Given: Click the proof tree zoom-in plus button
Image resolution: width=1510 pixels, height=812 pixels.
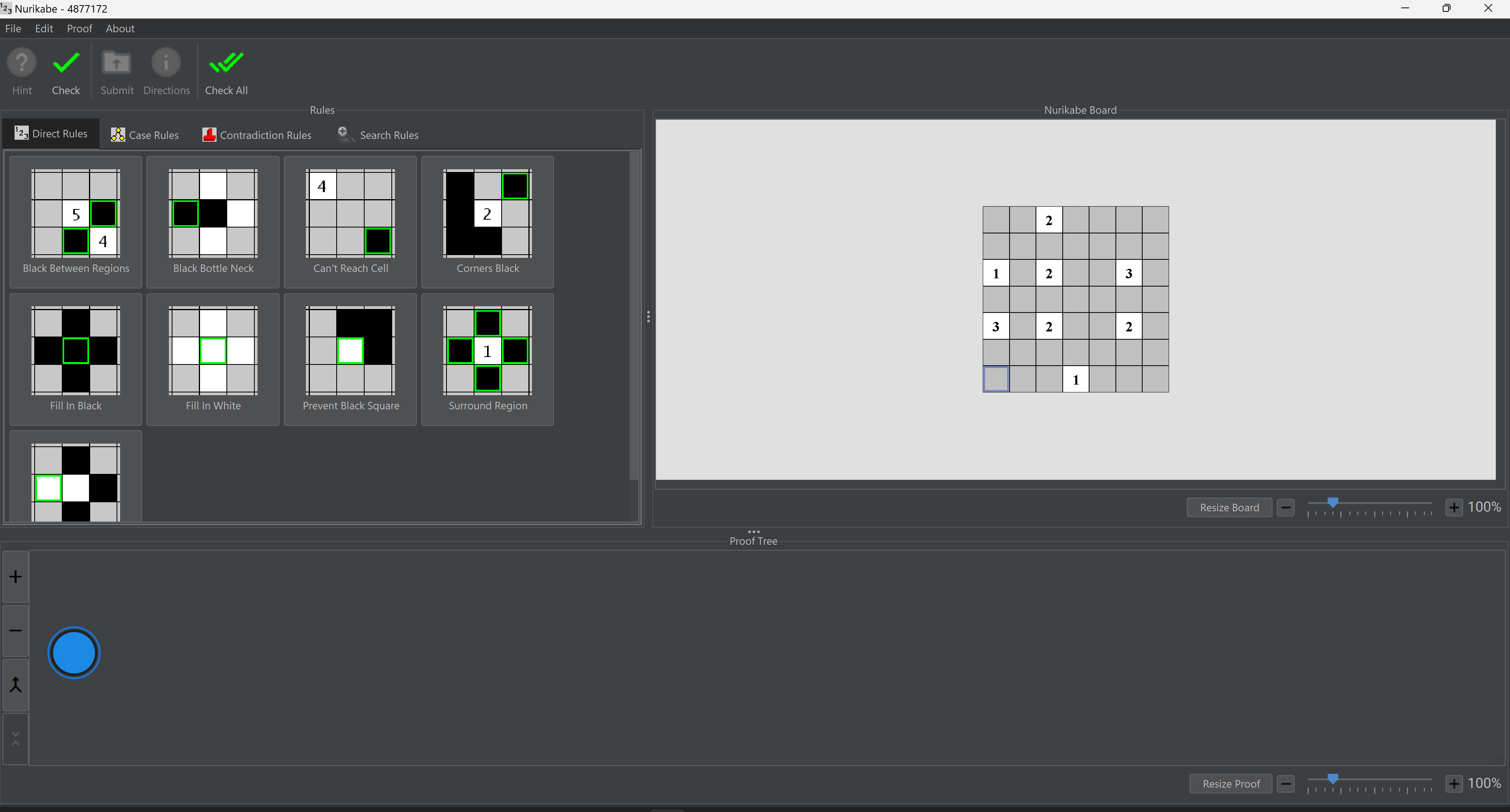Looking at the screenshot, I should coord(16,577).
